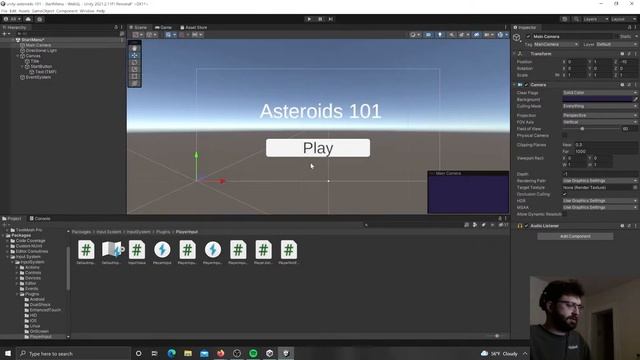This screenshot has width=640, height=360.
Task: Open File Explorer from taskbar
Action: pyautogui.click(x=188, y=353)
